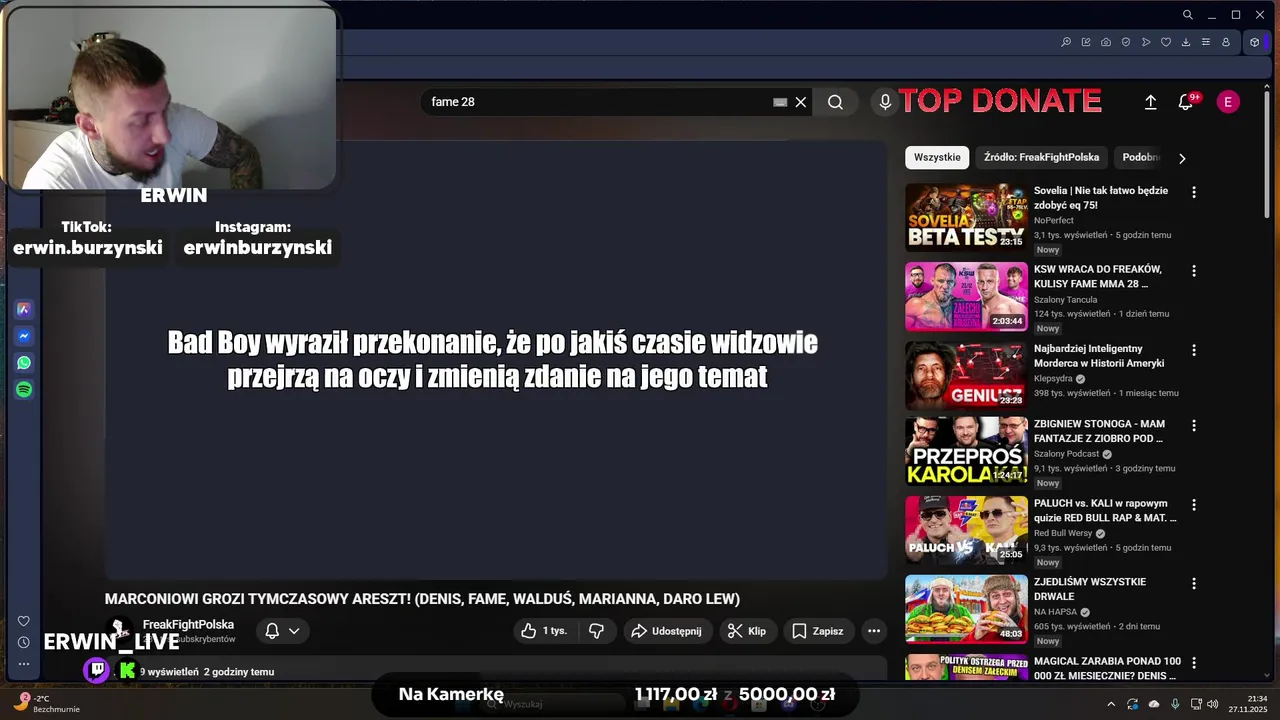Open Messenger in the browser sidebar
The width and height of the screenshot is (1280, 720).
click(x=24, y=336)
